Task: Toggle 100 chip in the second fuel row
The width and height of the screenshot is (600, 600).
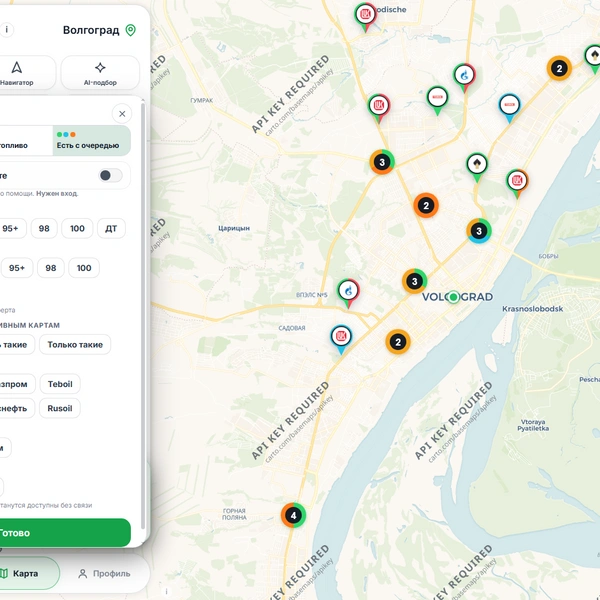Action: (84, 268)
